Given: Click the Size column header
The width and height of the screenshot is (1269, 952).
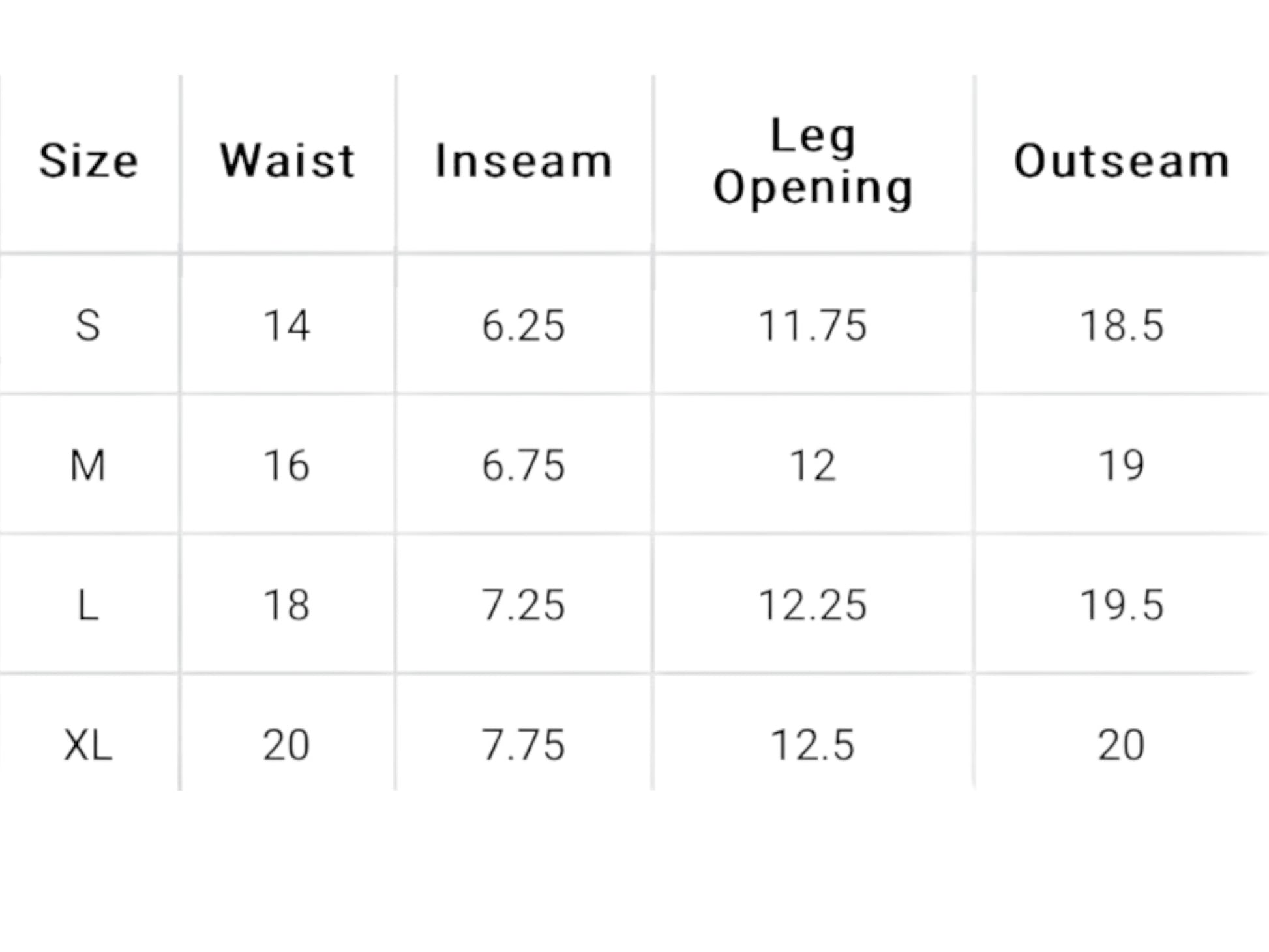Looking at the screenshot, I should pyautogui.click(x=89, y=160).
